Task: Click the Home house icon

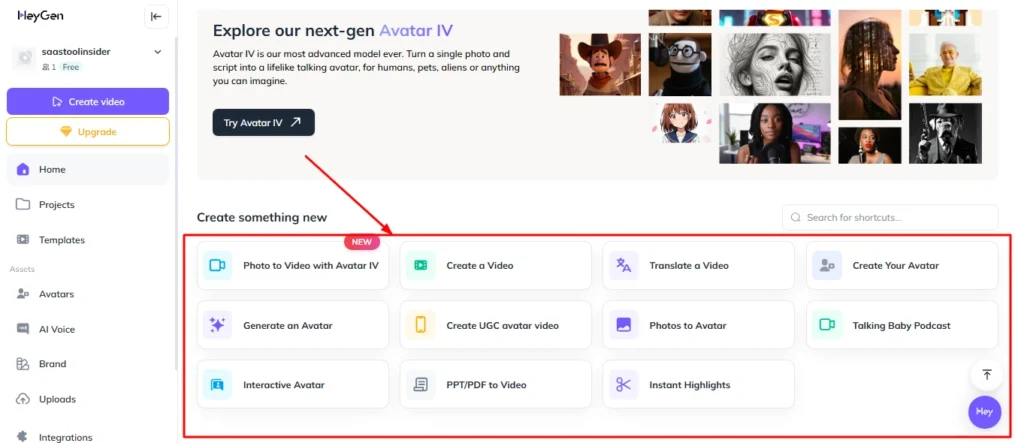Action: [23, 169]
